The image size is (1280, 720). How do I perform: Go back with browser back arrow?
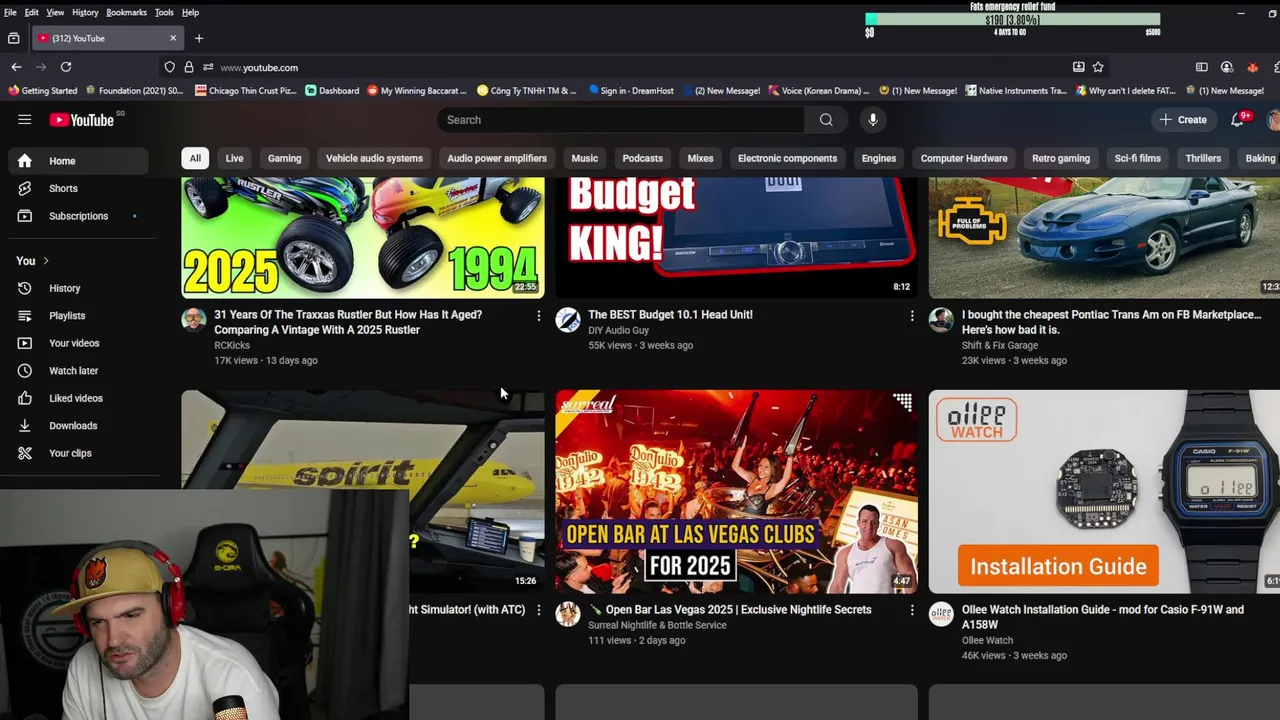(x=16, y=67)
